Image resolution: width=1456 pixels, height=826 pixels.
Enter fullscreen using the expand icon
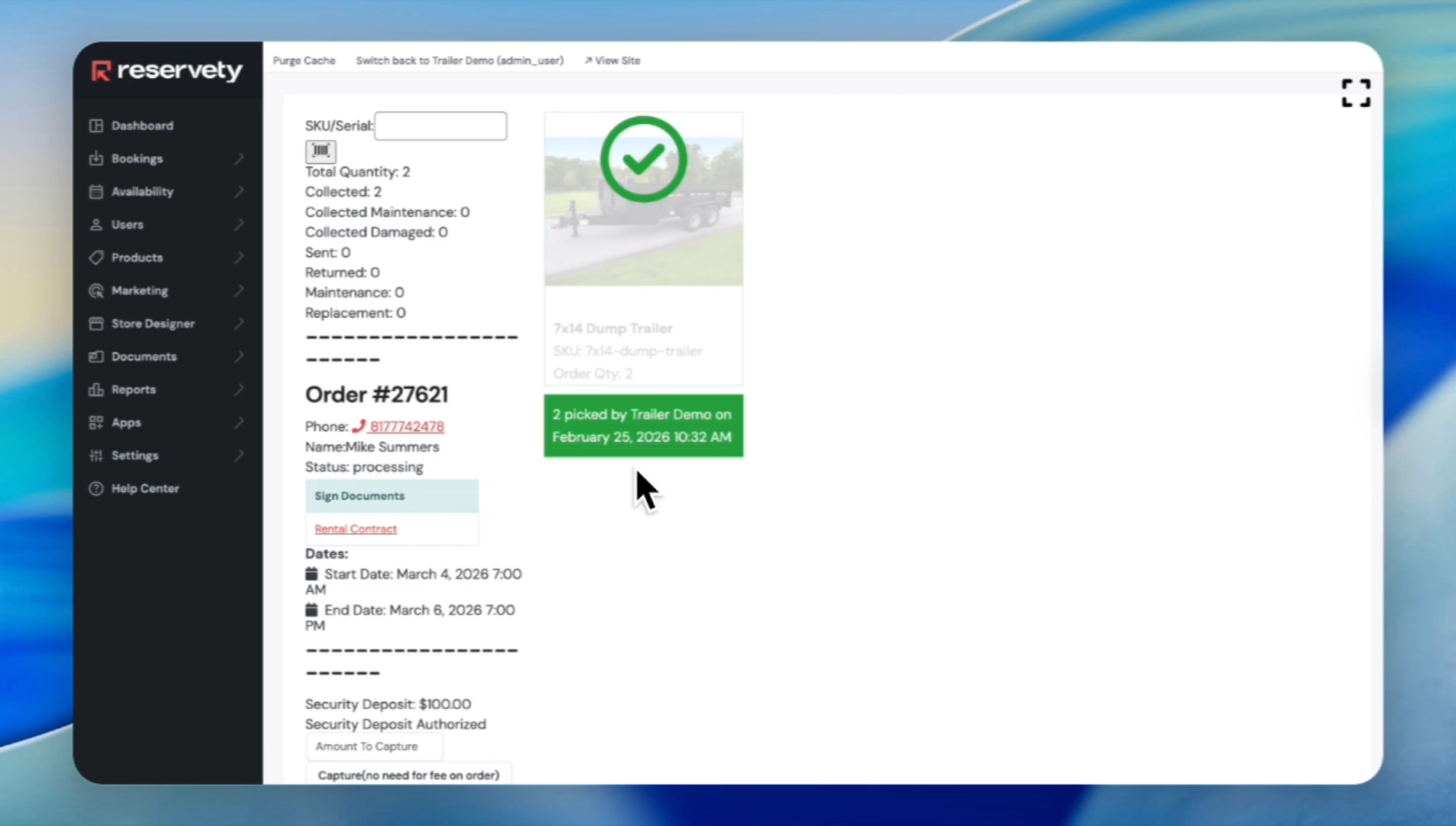[x=1355, y=93]
